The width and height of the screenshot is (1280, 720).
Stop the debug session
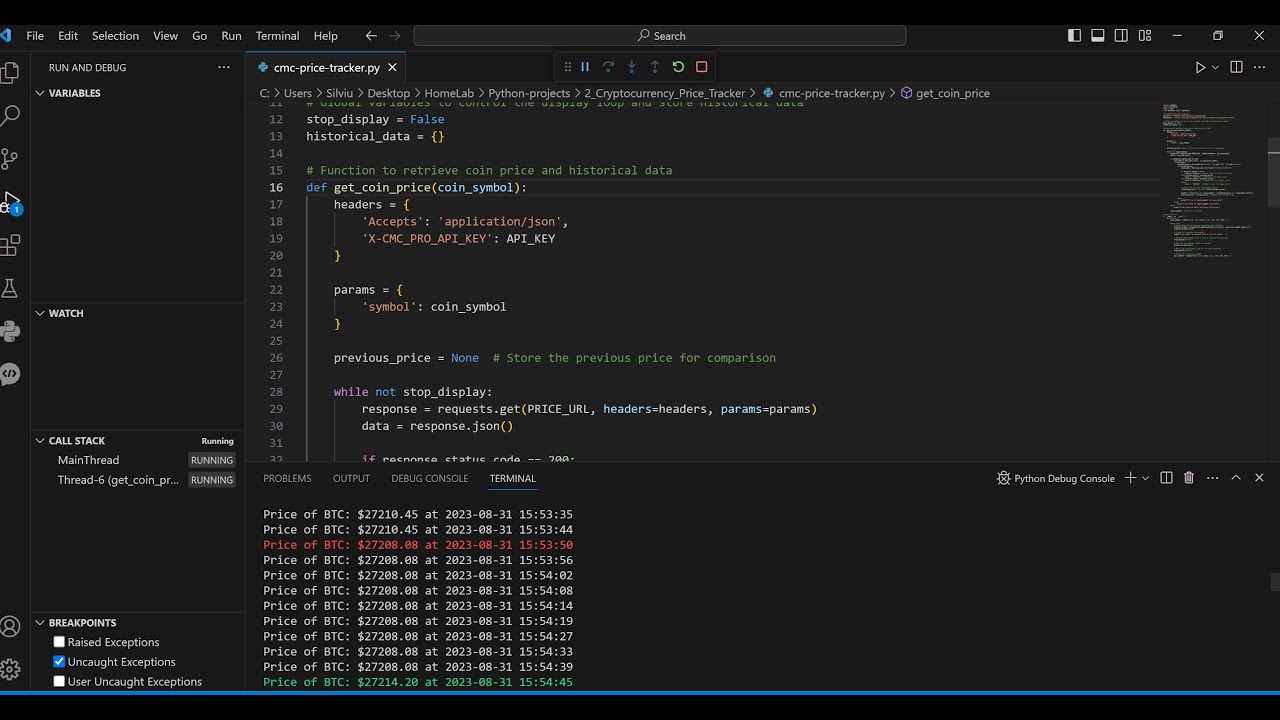pyautogui.click(x=701, y=67)
